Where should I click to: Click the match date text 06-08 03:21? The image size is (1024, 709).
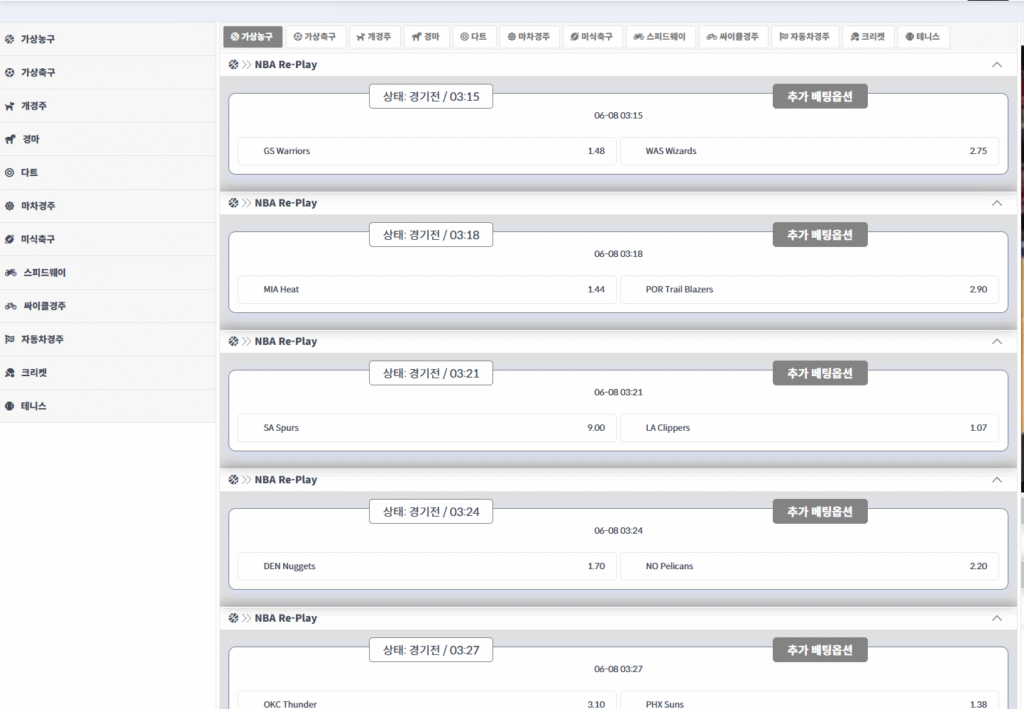click(x=618, y=392)
